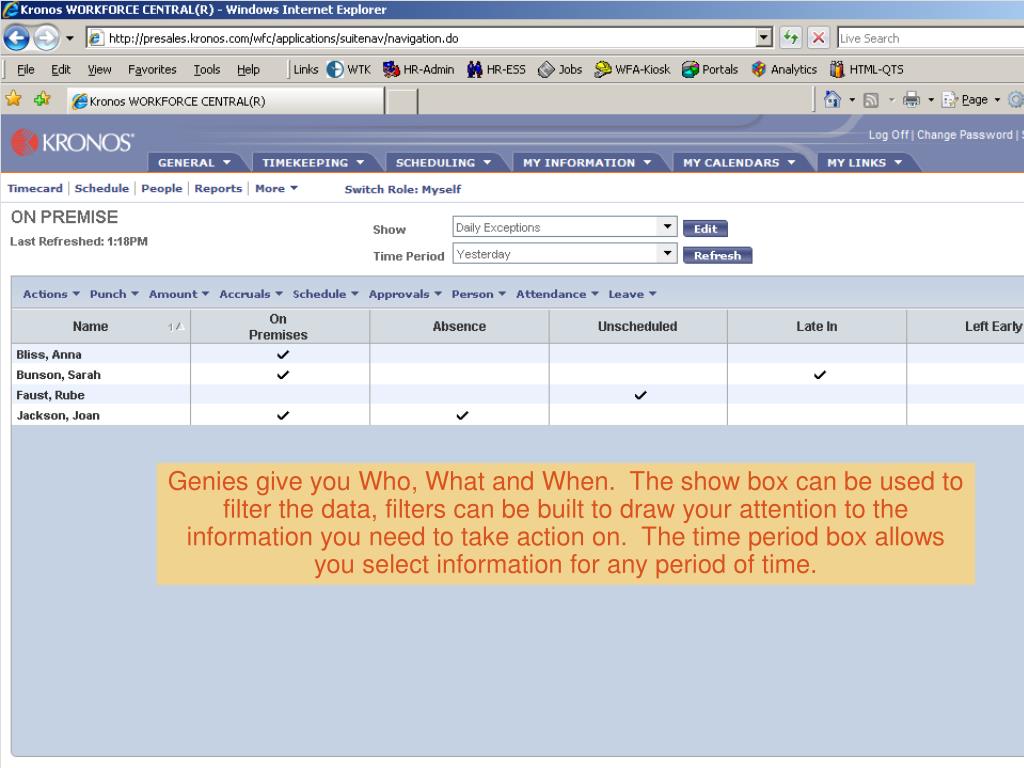1024x768 pixels.
Task: Open the More dropdown in navigation links
Action: tap(276, 188)
